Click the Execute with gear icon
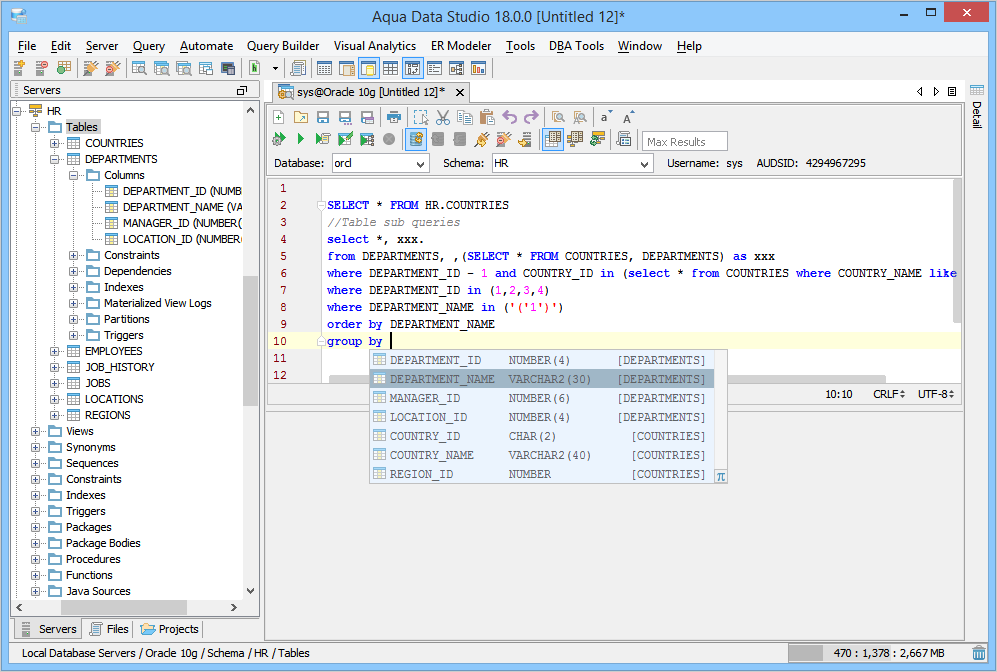Image resolution: width=997 pixels, height=672 pixels. tap(278, 139)
